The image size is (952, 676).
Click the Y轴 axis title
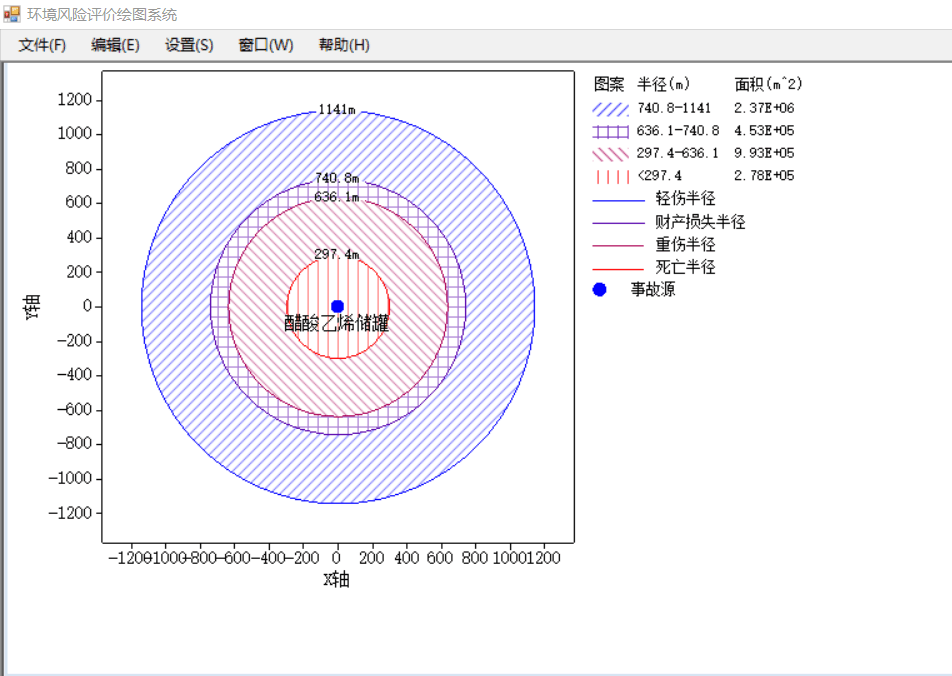tap(32, 306)
